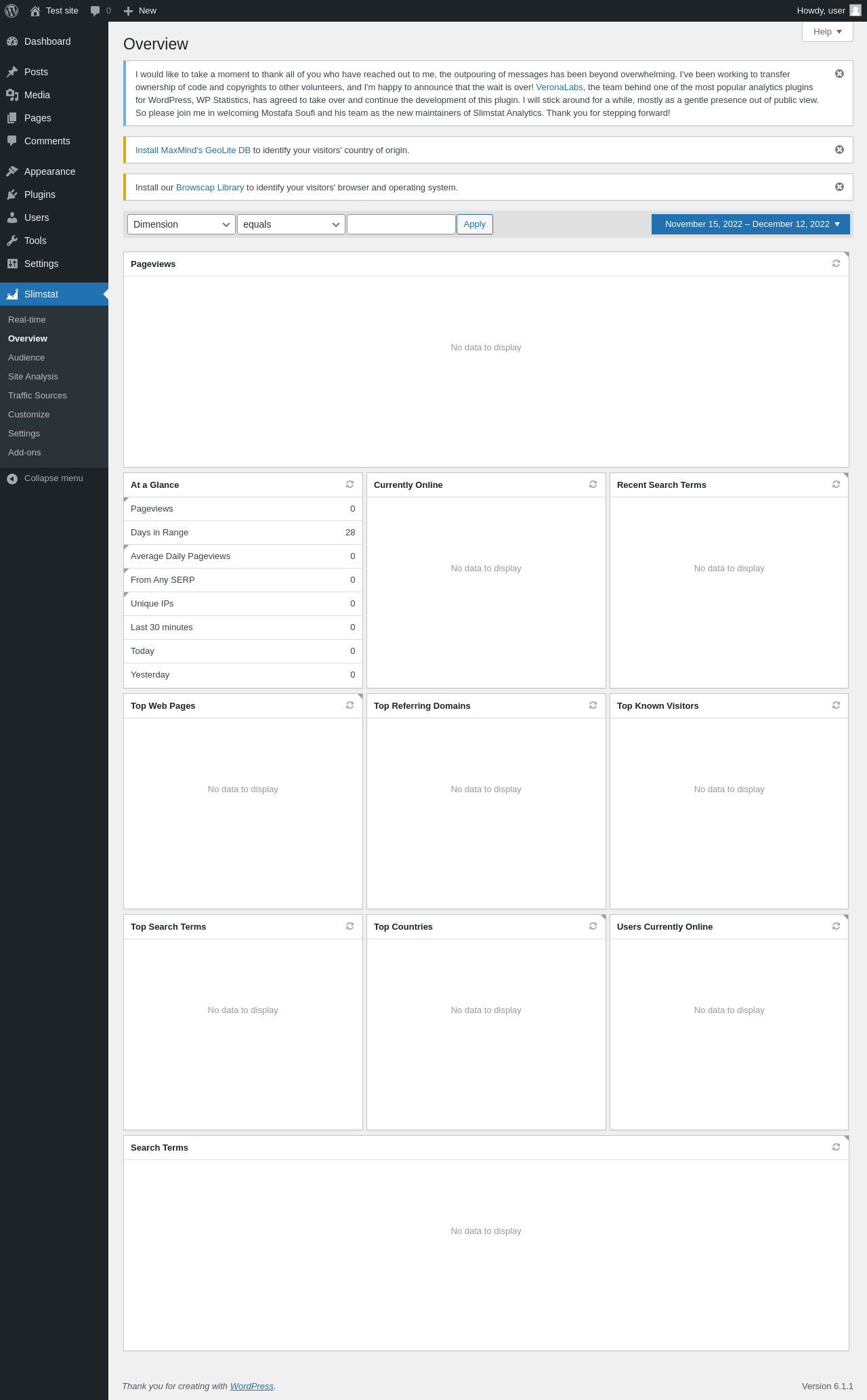Image resolution: width=867 pixels, height=1400 pixels.
Task: Dismiss the Browscap Library notice
Action: coord(839,187)
